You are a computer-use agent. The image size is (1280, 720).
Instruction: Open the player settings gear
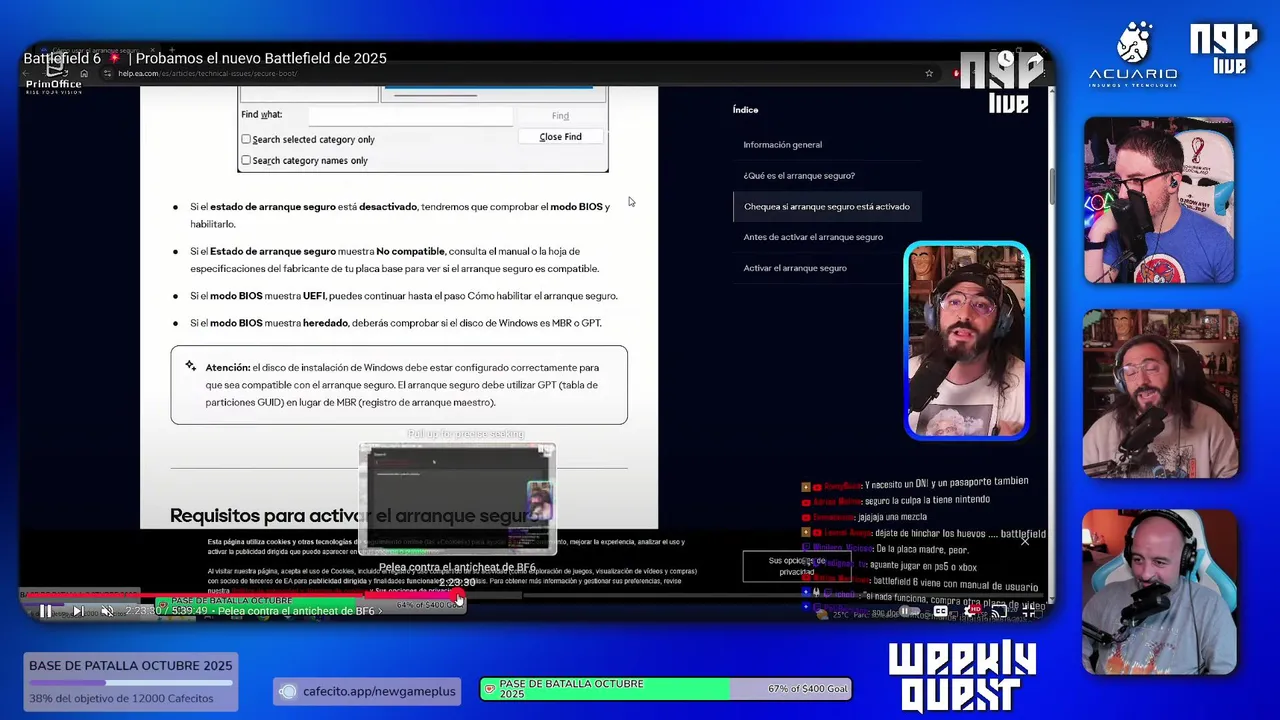(972, 611)
